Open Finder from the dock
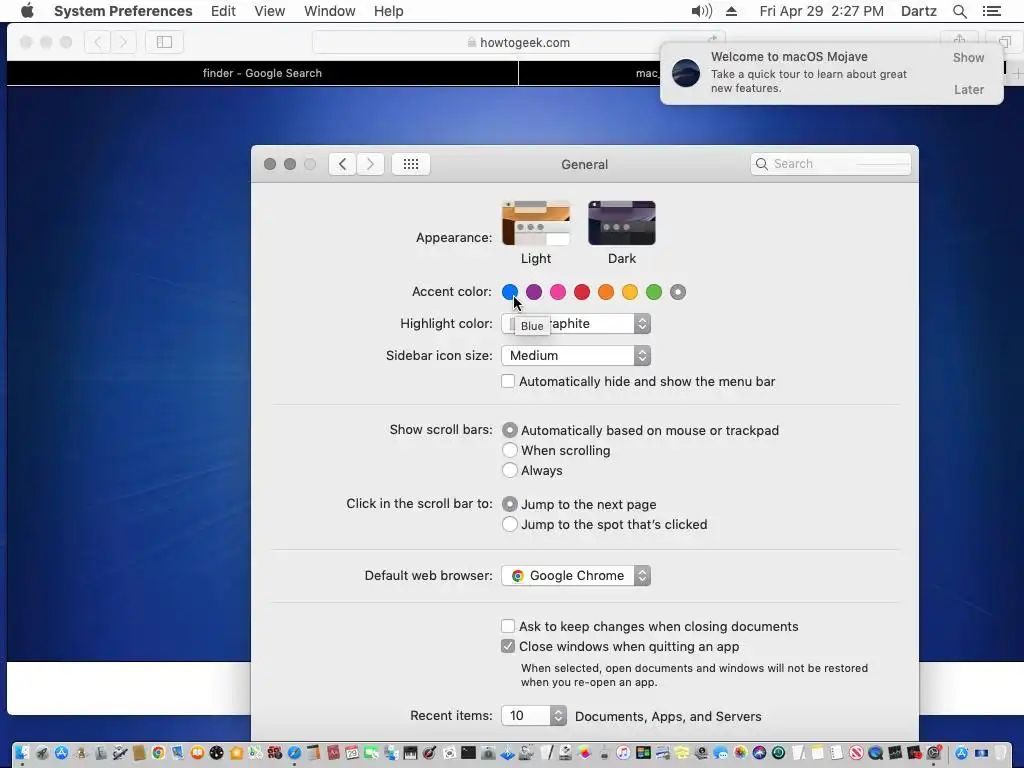The image size is (1024, 768). pyautogui.click(x=22, y=753)
